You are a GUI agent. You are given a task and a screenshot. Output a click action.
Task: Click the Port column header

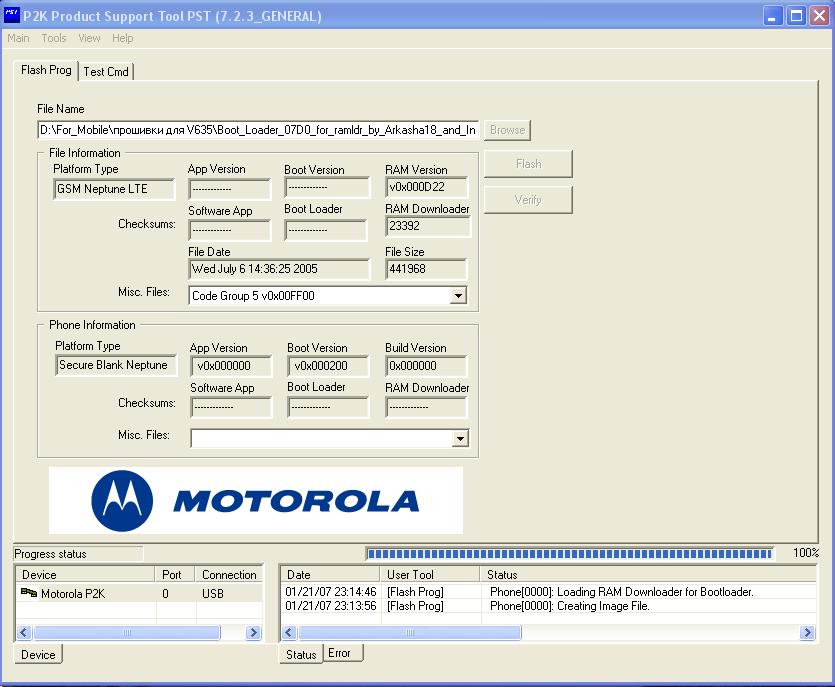[x=176, y=575]
